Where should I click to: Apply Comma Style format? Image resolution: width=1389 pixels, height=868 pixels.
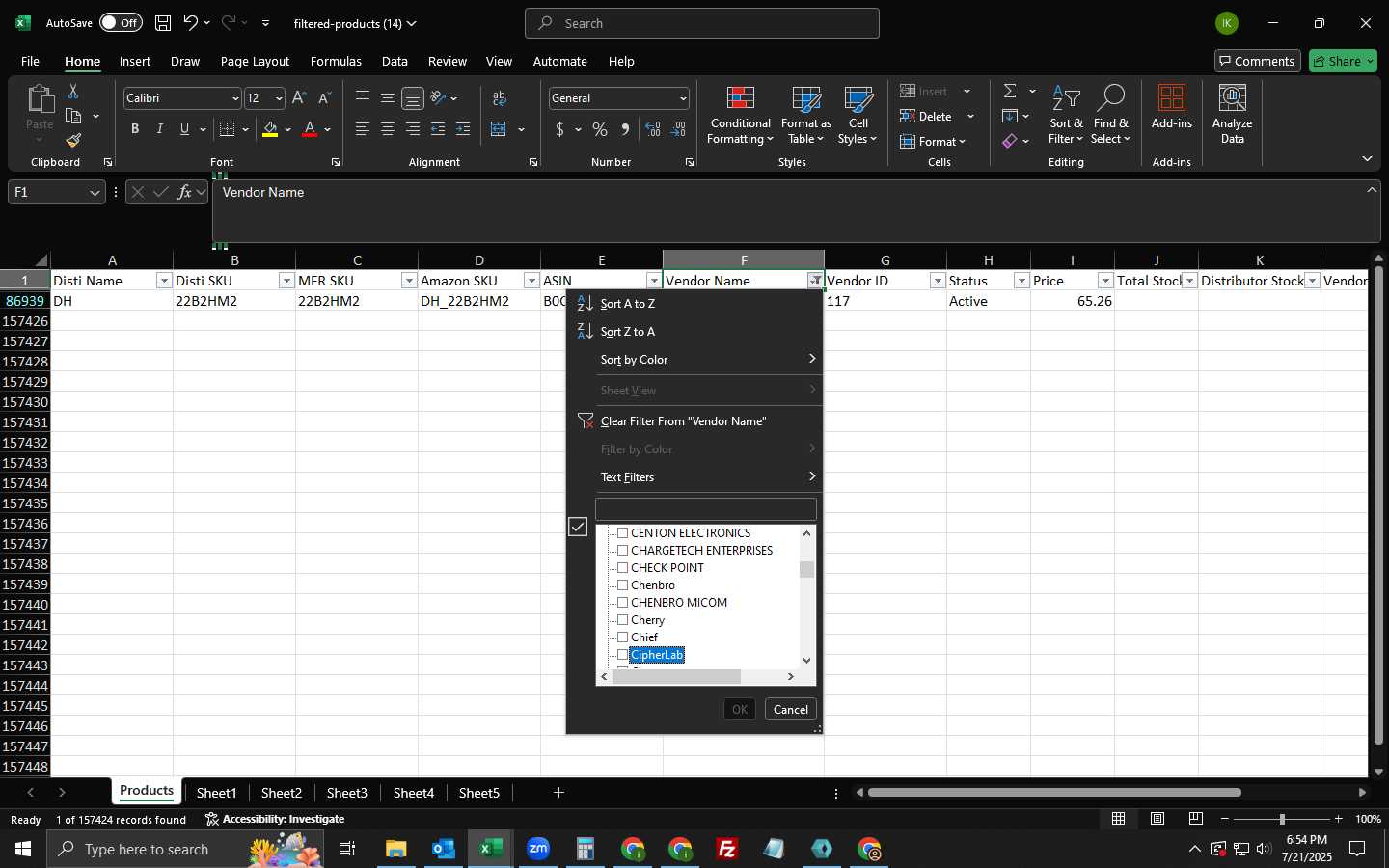click(x=625, y=129)
